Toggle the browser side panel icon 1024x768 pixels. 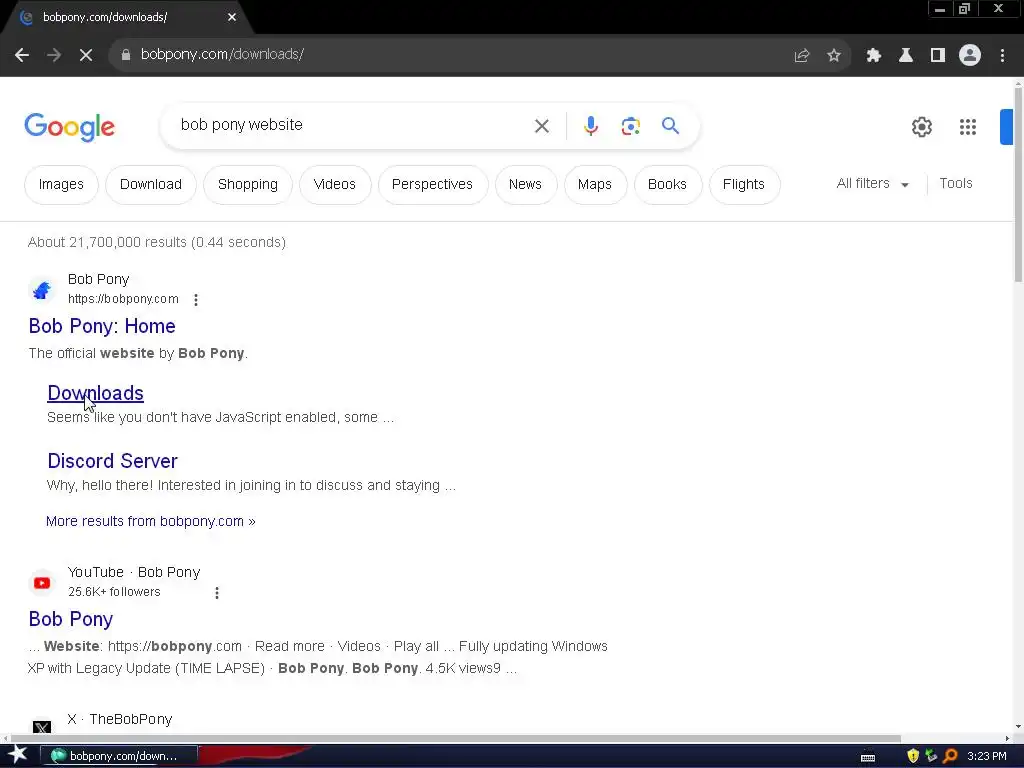(x=938, y=56)
